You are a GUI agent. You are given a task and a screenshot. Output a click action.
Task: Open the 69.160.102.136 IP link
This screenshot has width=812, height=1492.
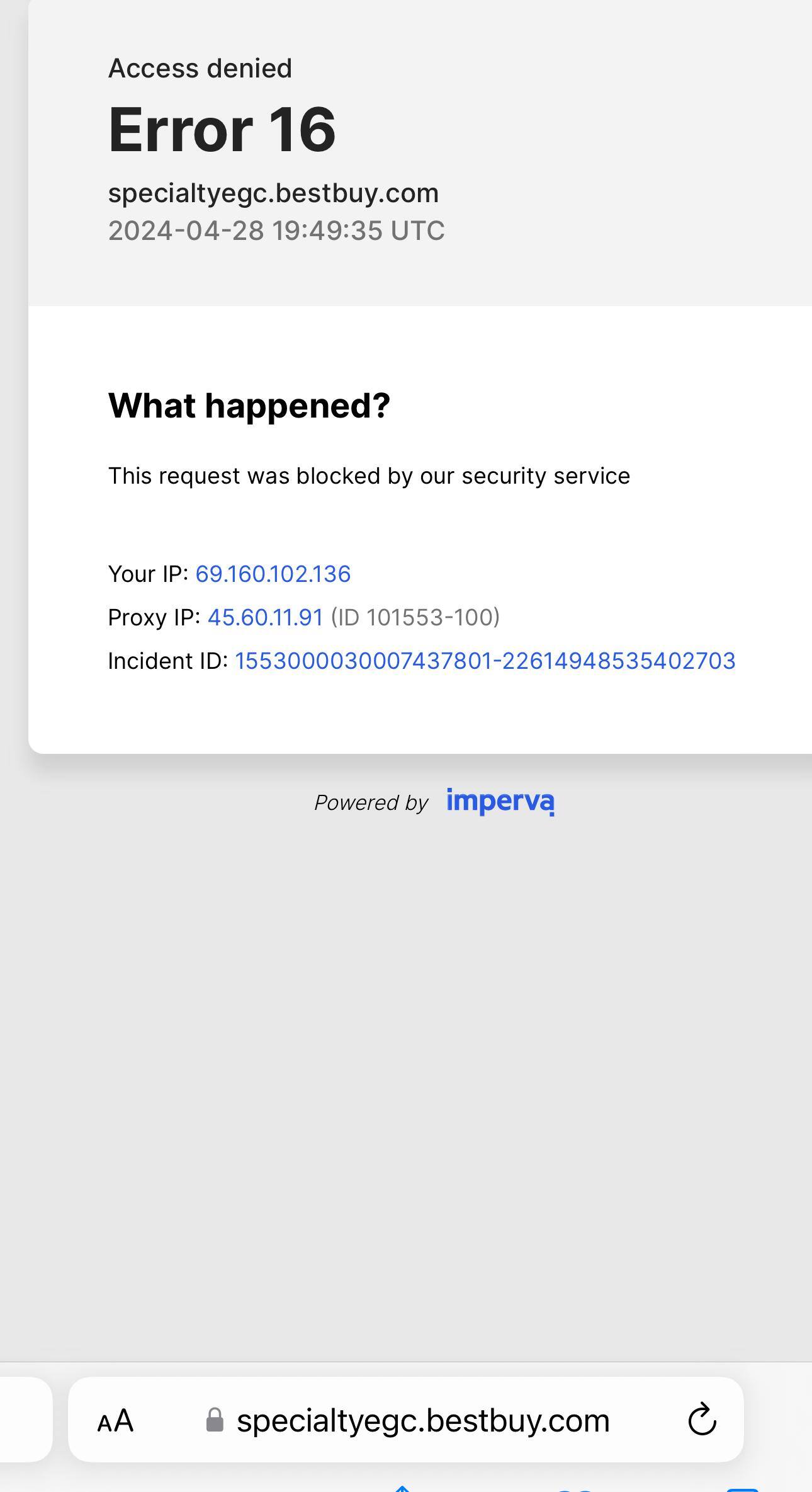click(x=273, y=574)
